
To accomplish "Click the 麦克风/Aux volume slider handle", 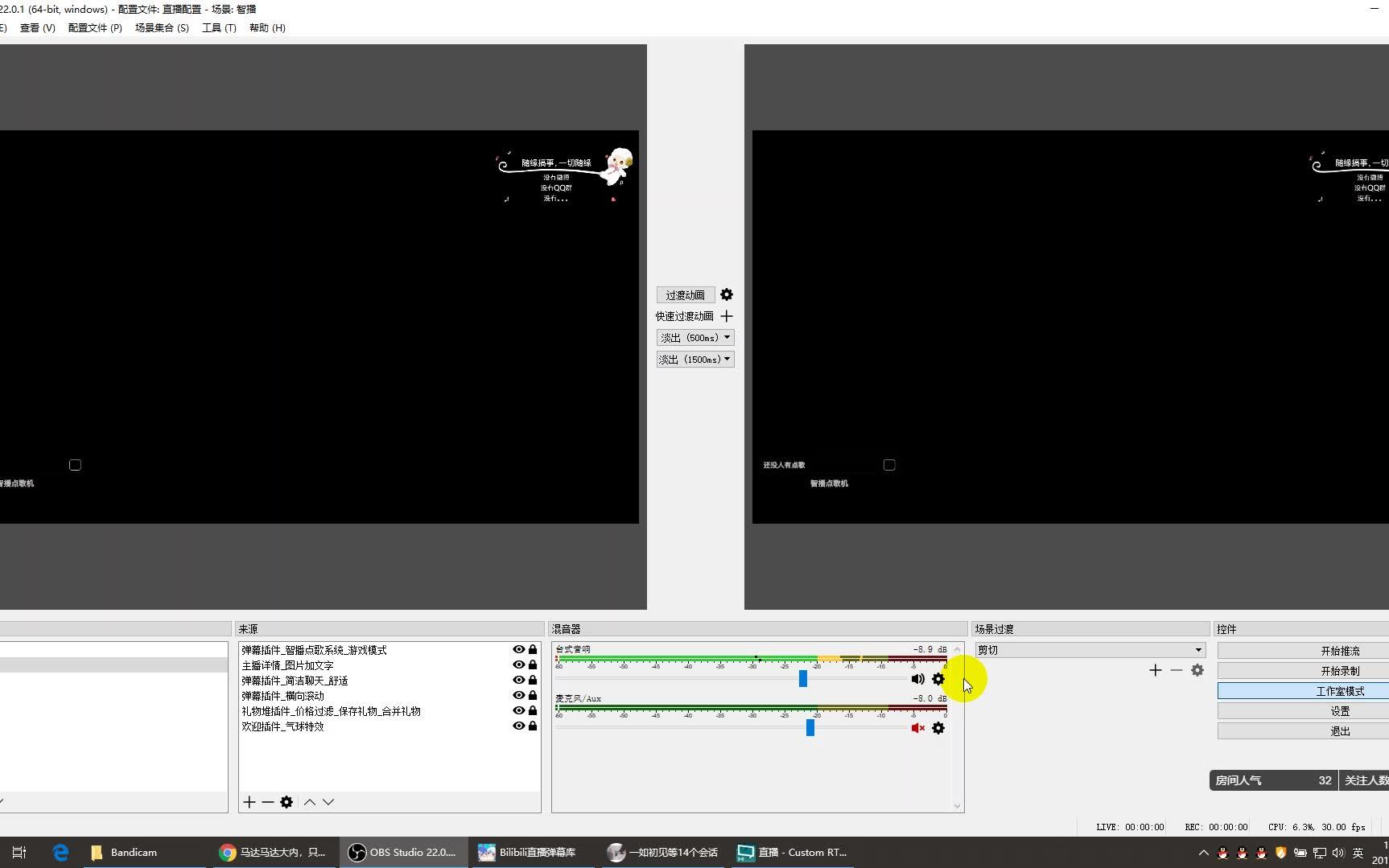I will [810, 728].
